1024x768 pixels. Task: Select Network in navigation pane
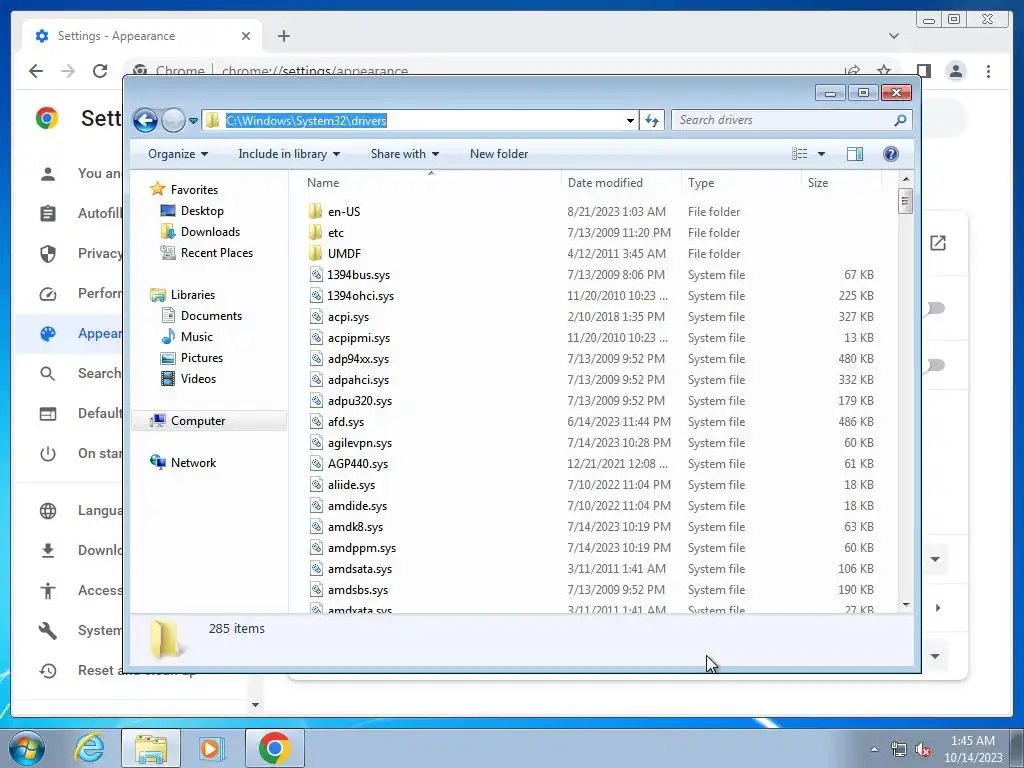coord(193,463)
